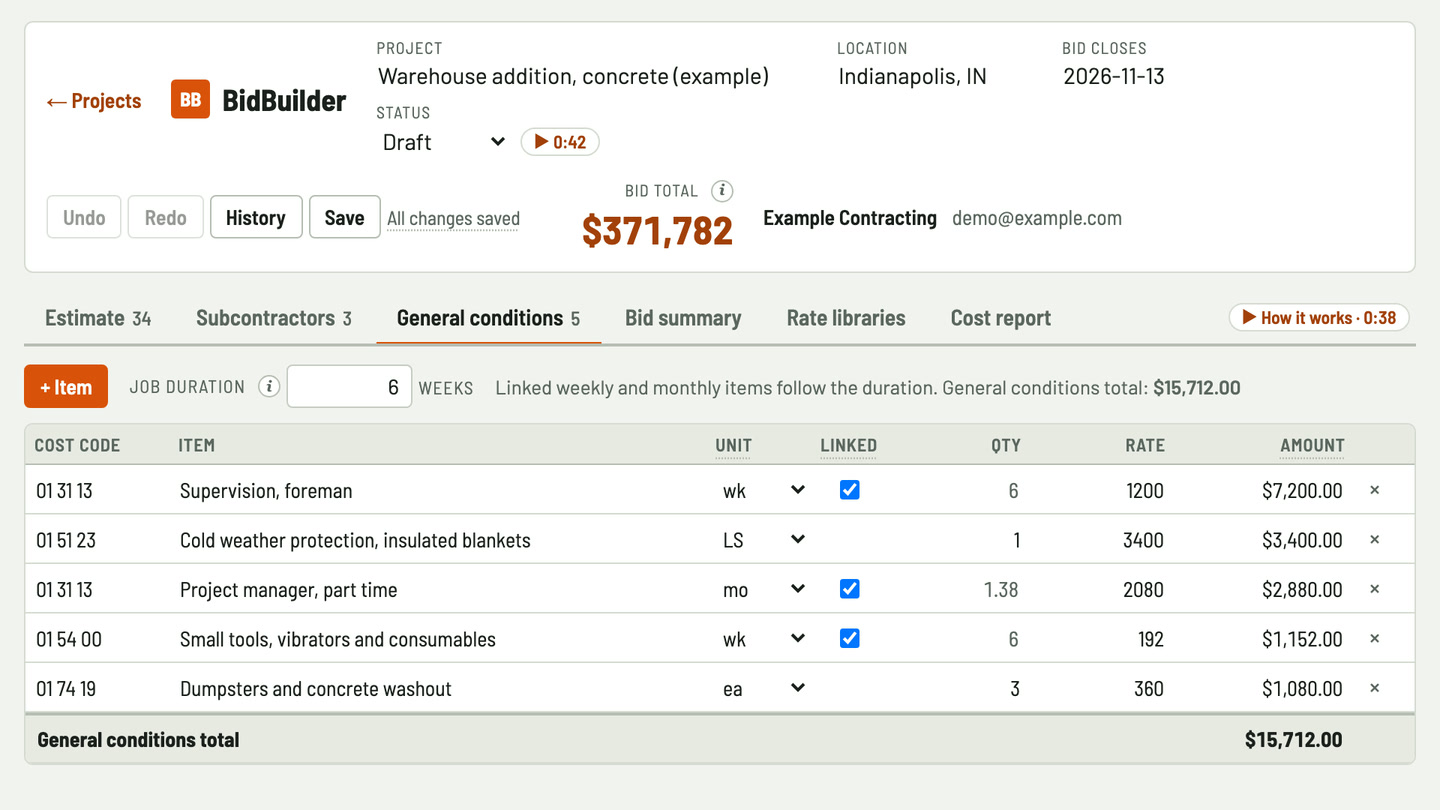The width and height of the screenshot is (1440, 810).
Task: Delete the Cold weather protection row
Action: pos(1374,540)
